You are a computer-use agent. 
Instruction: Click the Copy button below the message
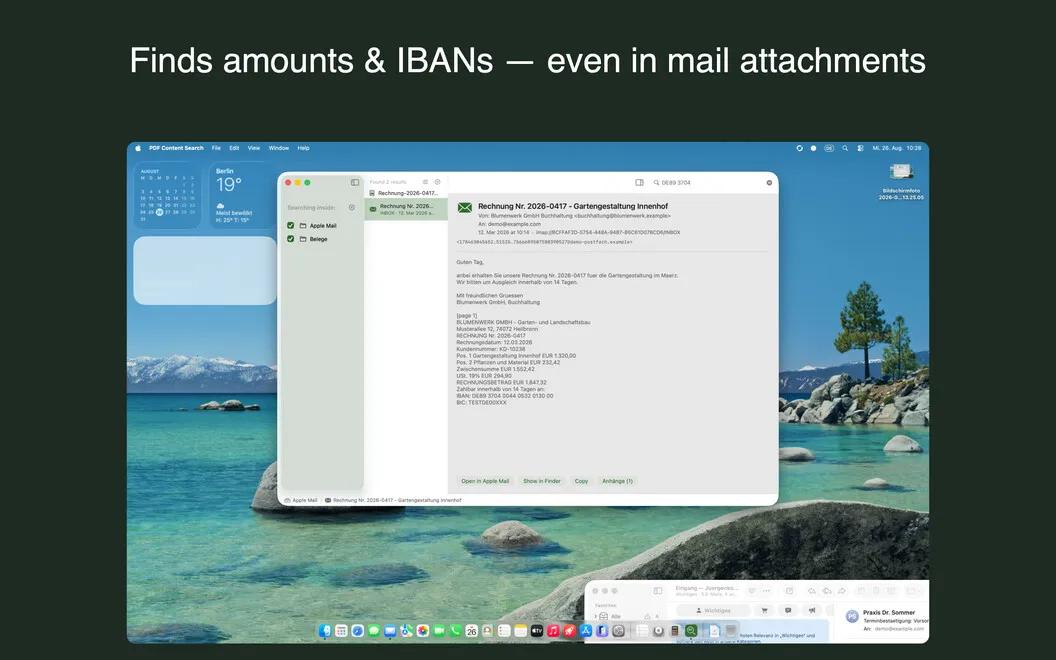tap(581, 481)
